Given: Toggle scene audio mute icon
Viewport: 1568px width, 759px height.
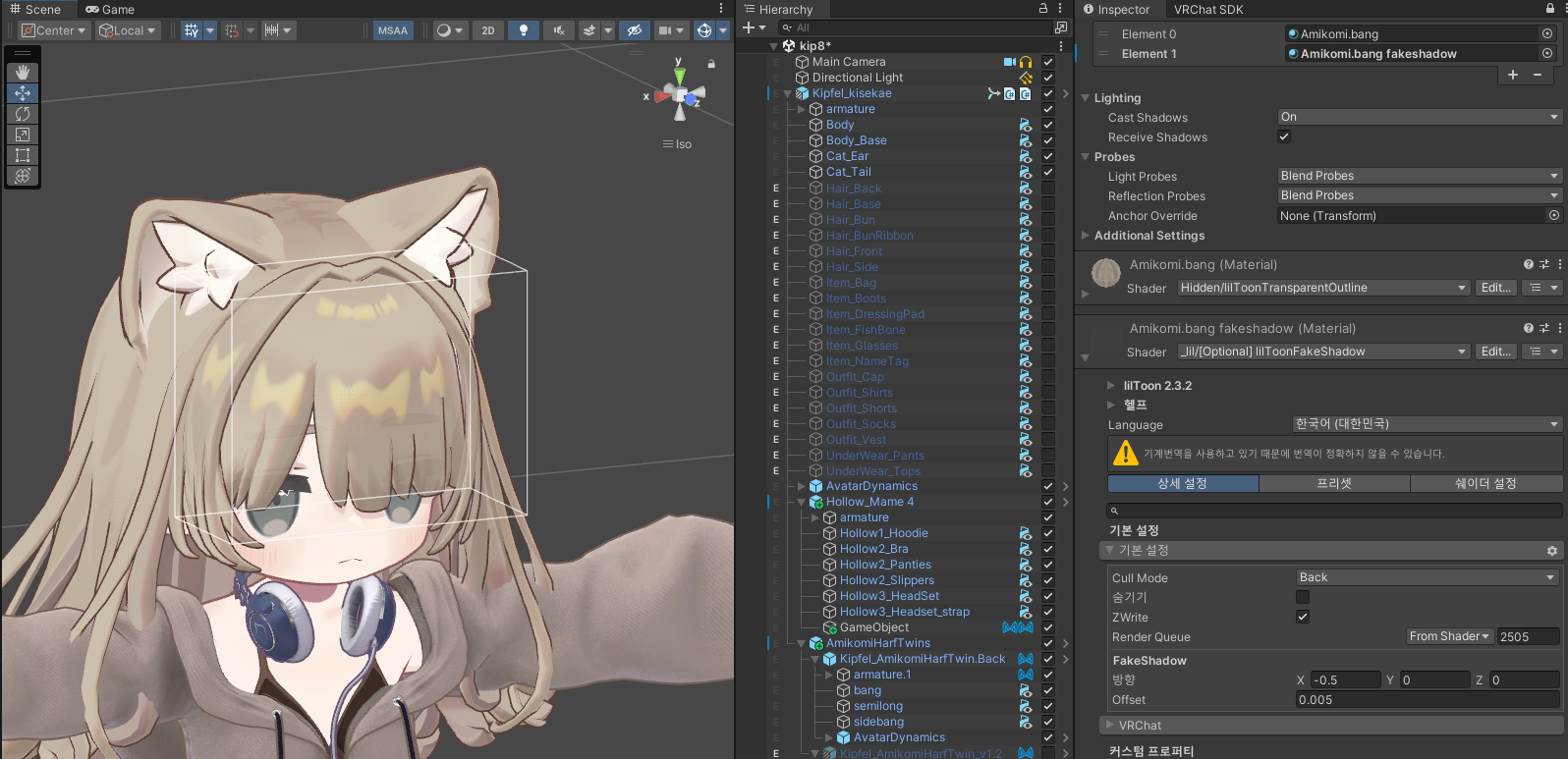Looking at the screenshot, I should pos(558,30).
